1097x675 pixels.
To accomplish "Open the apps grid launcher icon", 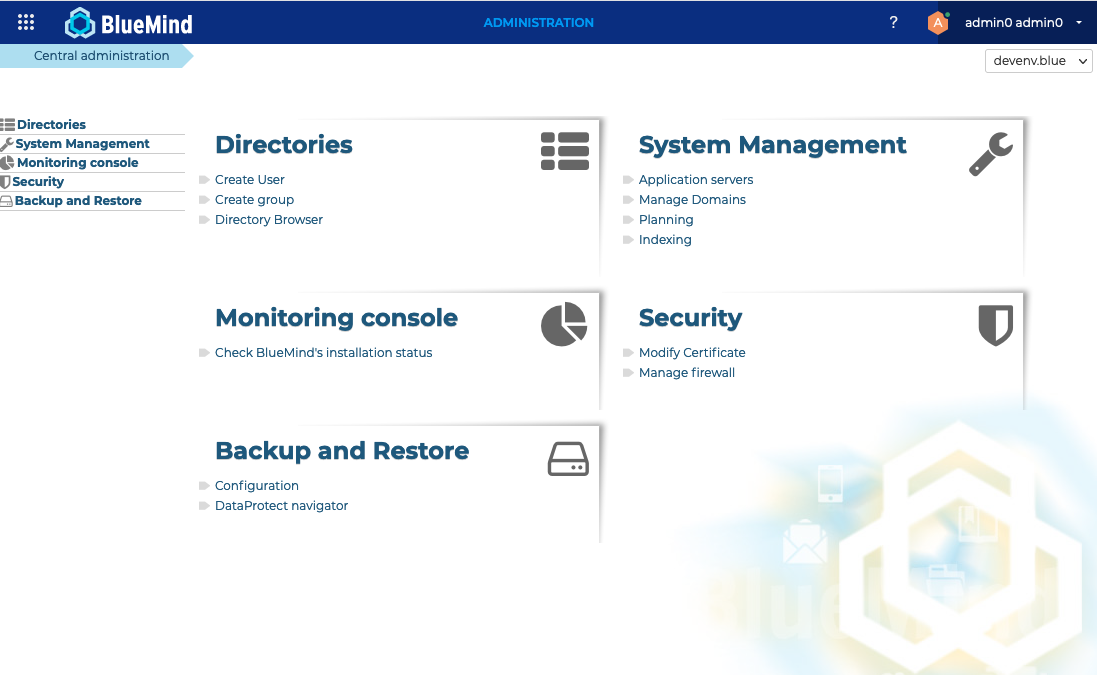I will pos(27,22).
